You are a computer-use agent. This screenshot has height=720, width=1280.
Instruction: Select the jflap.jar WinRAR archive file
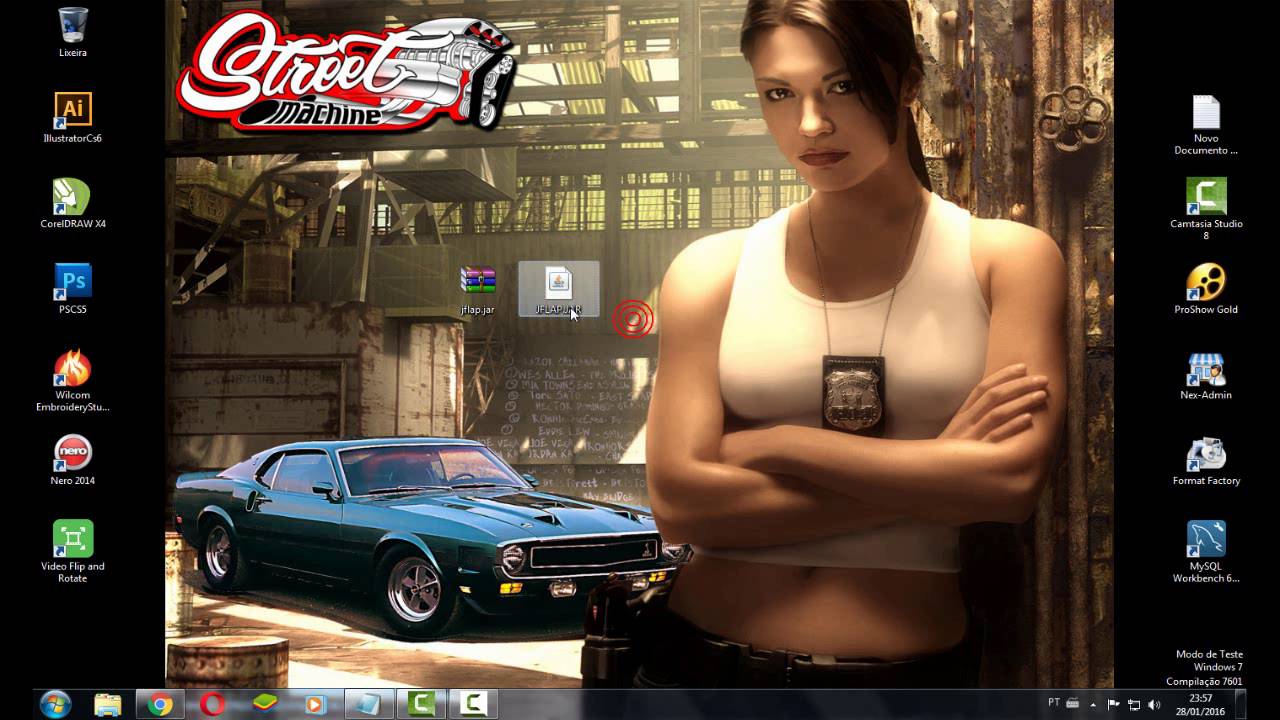tap(478, 291)
